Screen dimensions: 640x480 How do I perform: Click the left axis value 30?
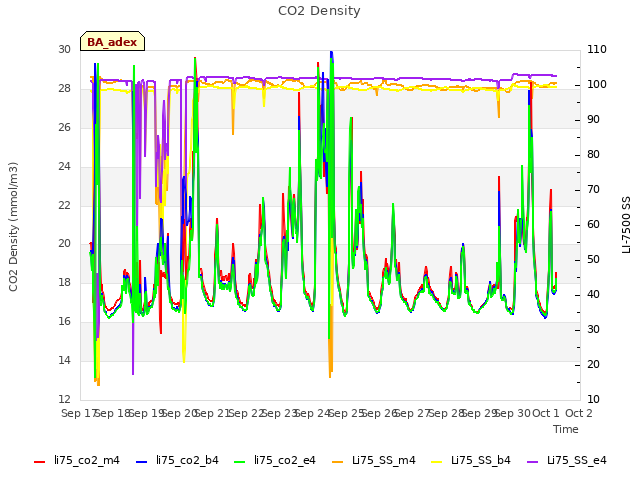64,49
